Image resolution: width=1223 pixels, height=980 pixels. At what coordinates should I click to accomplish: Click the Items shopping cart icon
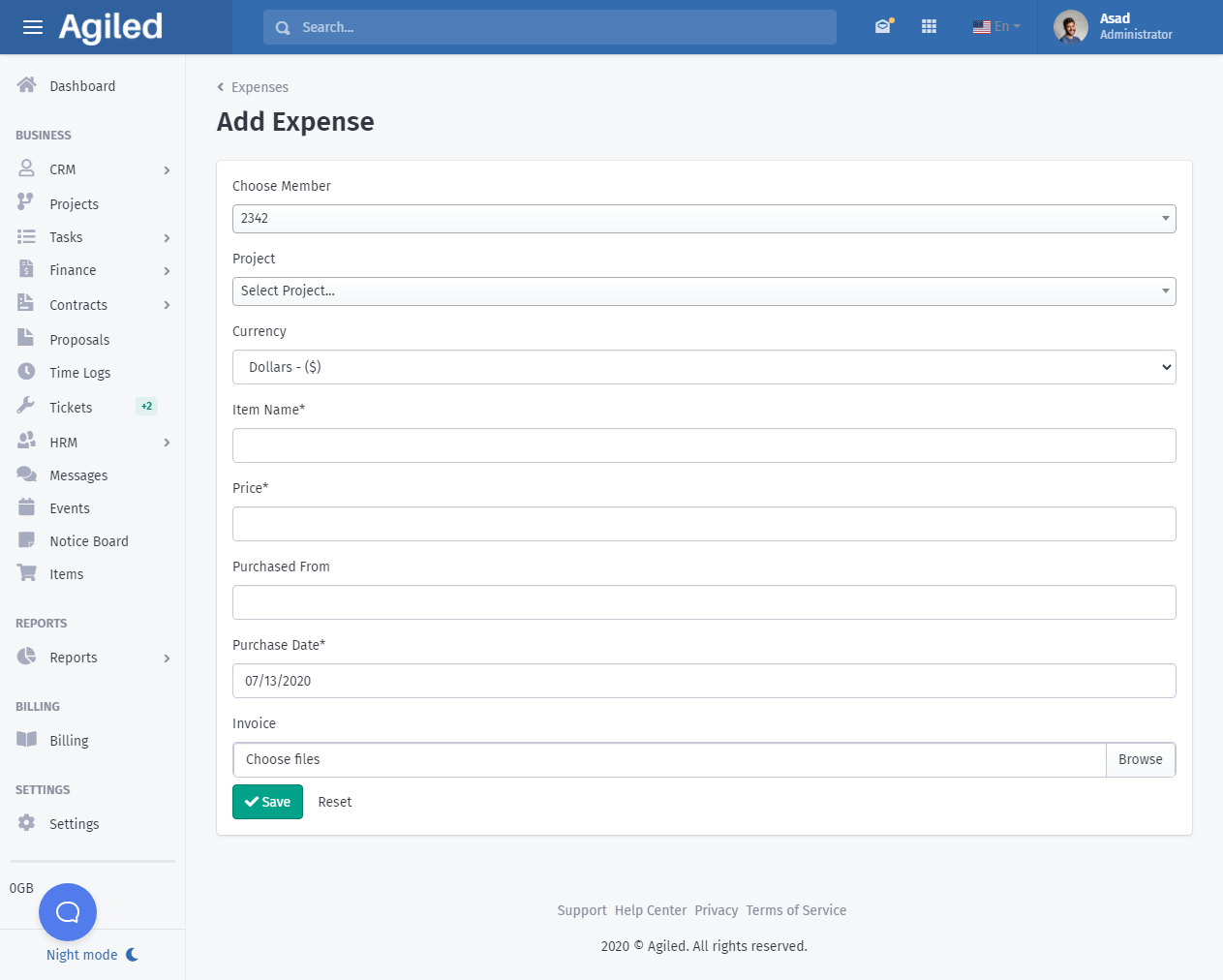(x=27, y=573)
